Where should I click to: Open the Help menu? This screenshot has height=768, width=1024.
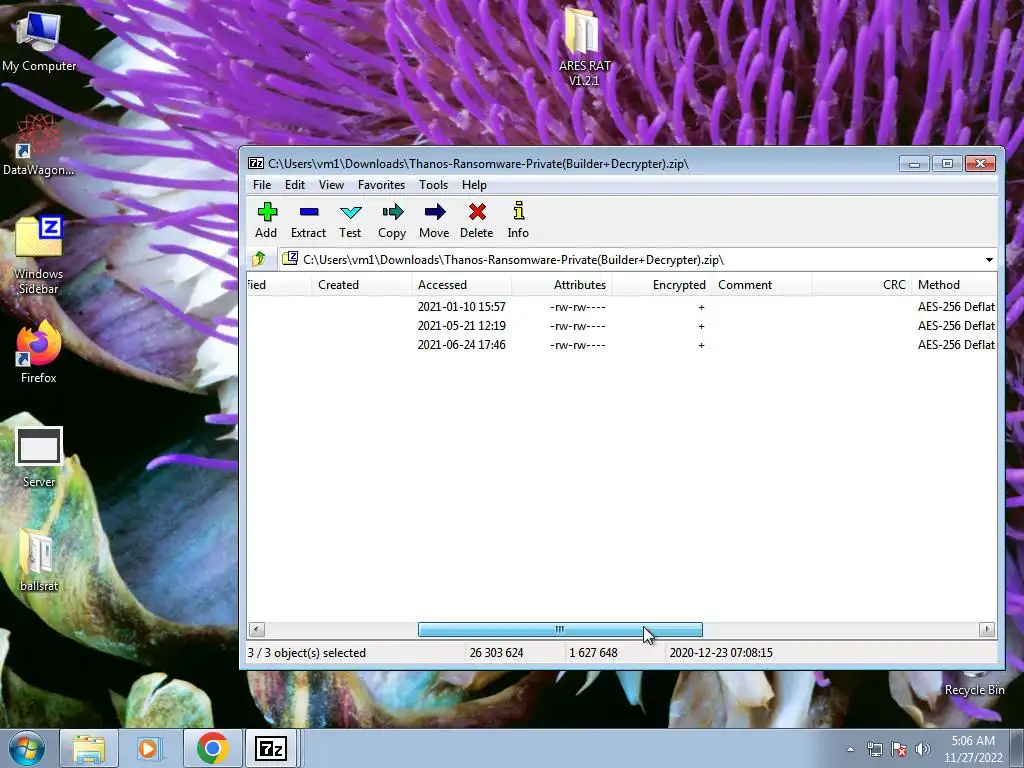474,185
